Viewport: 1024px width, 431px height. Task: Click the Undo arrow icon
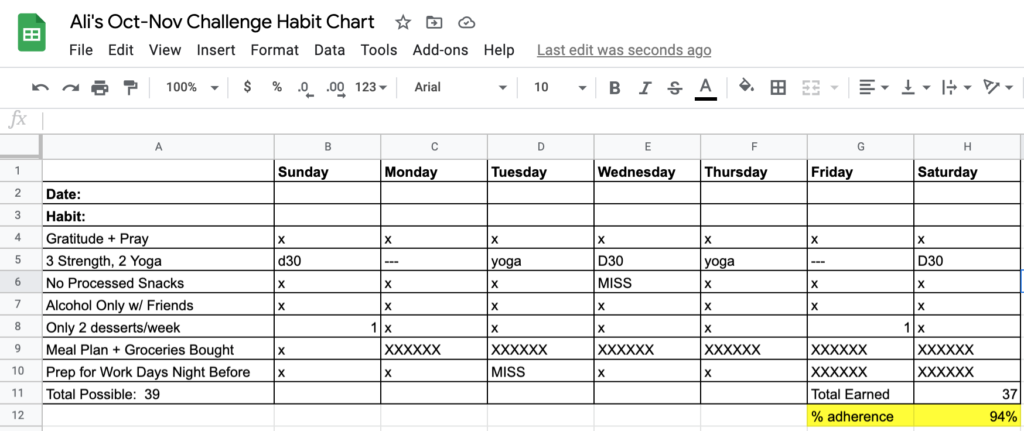click(x=40, y=88)
